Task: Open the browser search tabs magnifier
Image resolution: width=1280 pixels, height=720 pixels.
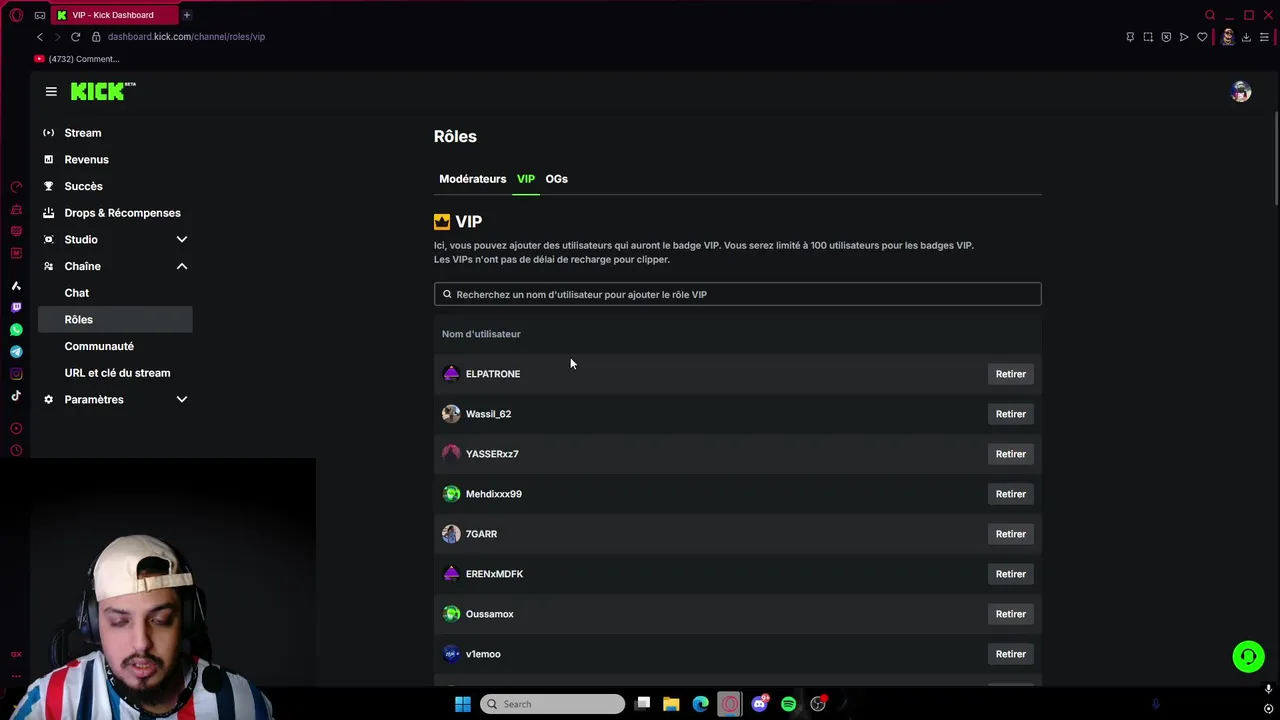Action: 1210,15
